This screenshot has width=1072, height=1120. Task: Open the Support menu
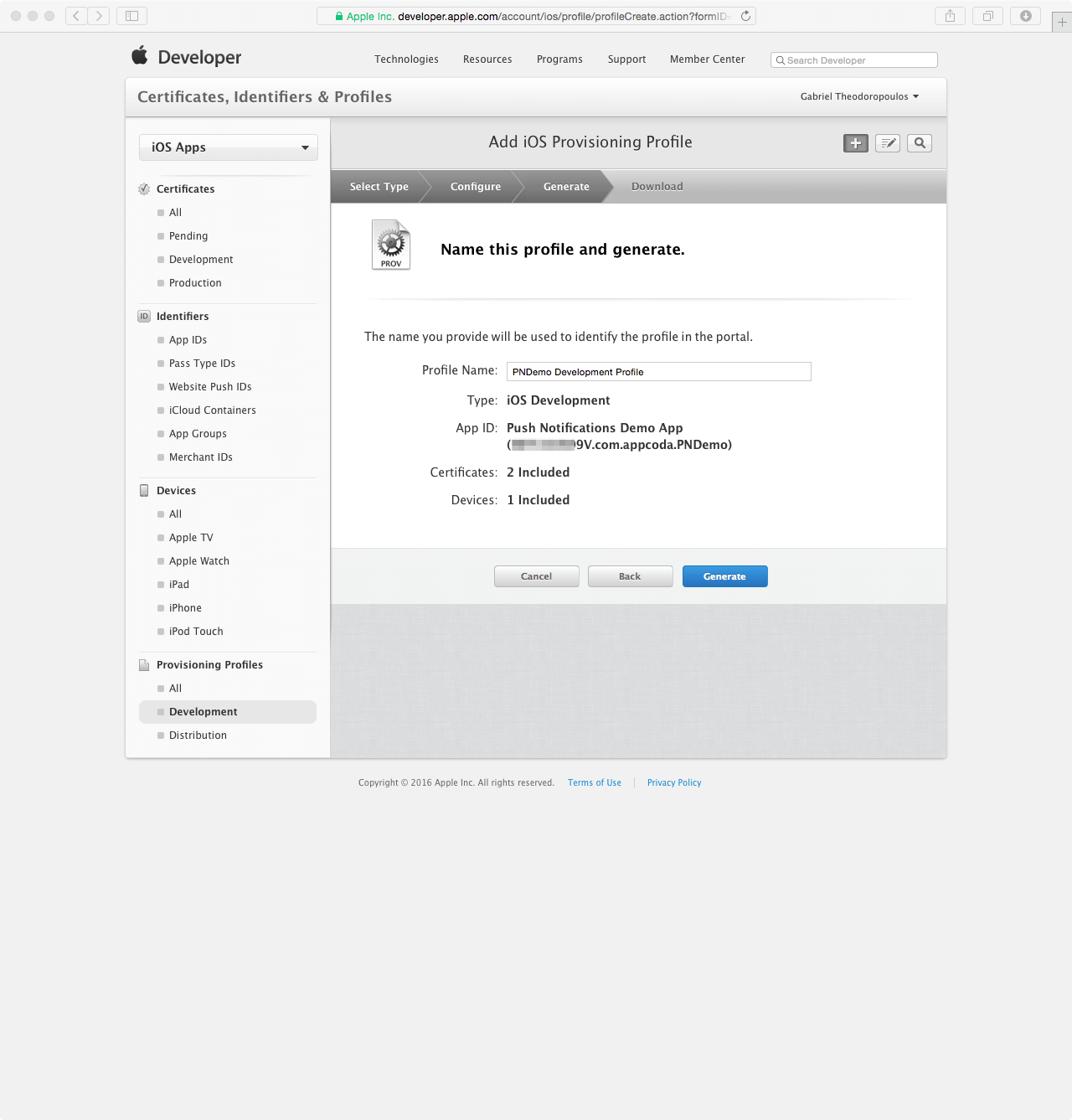point(626,59)
